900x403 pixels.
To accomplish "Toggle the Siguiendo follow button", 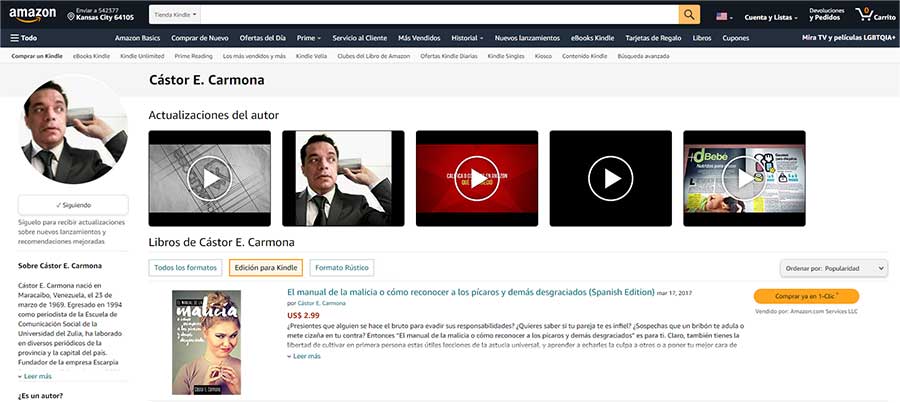I will (x=73, y=205).
